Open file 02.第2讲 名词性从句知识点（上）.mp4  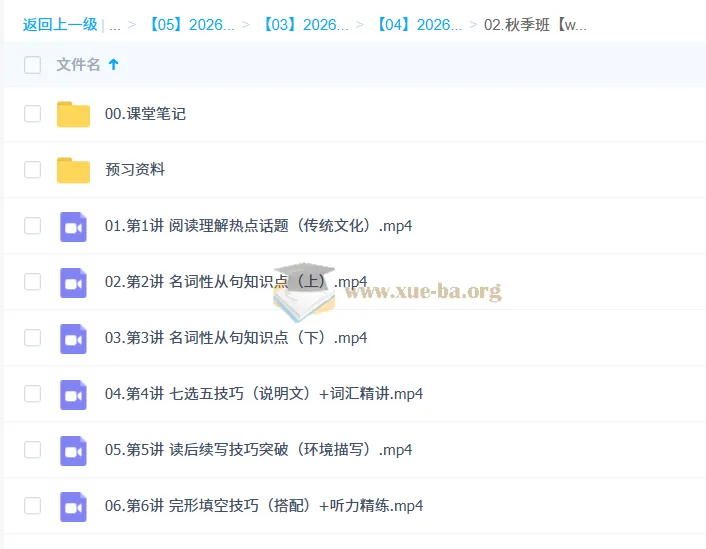click(x=236, y=282)
